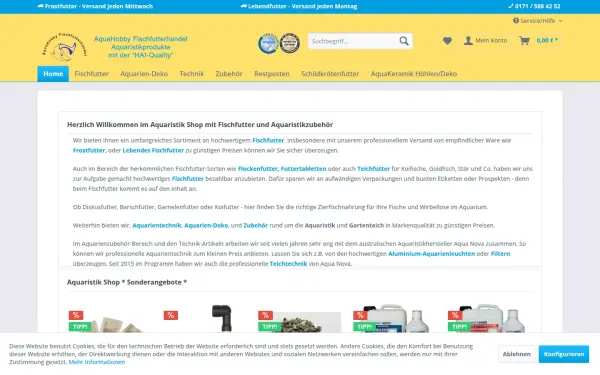The height and width of the screenshot is (375, 600).
Task: Expand the Service/Hilfe dropdown
Action: click(538, 21)
